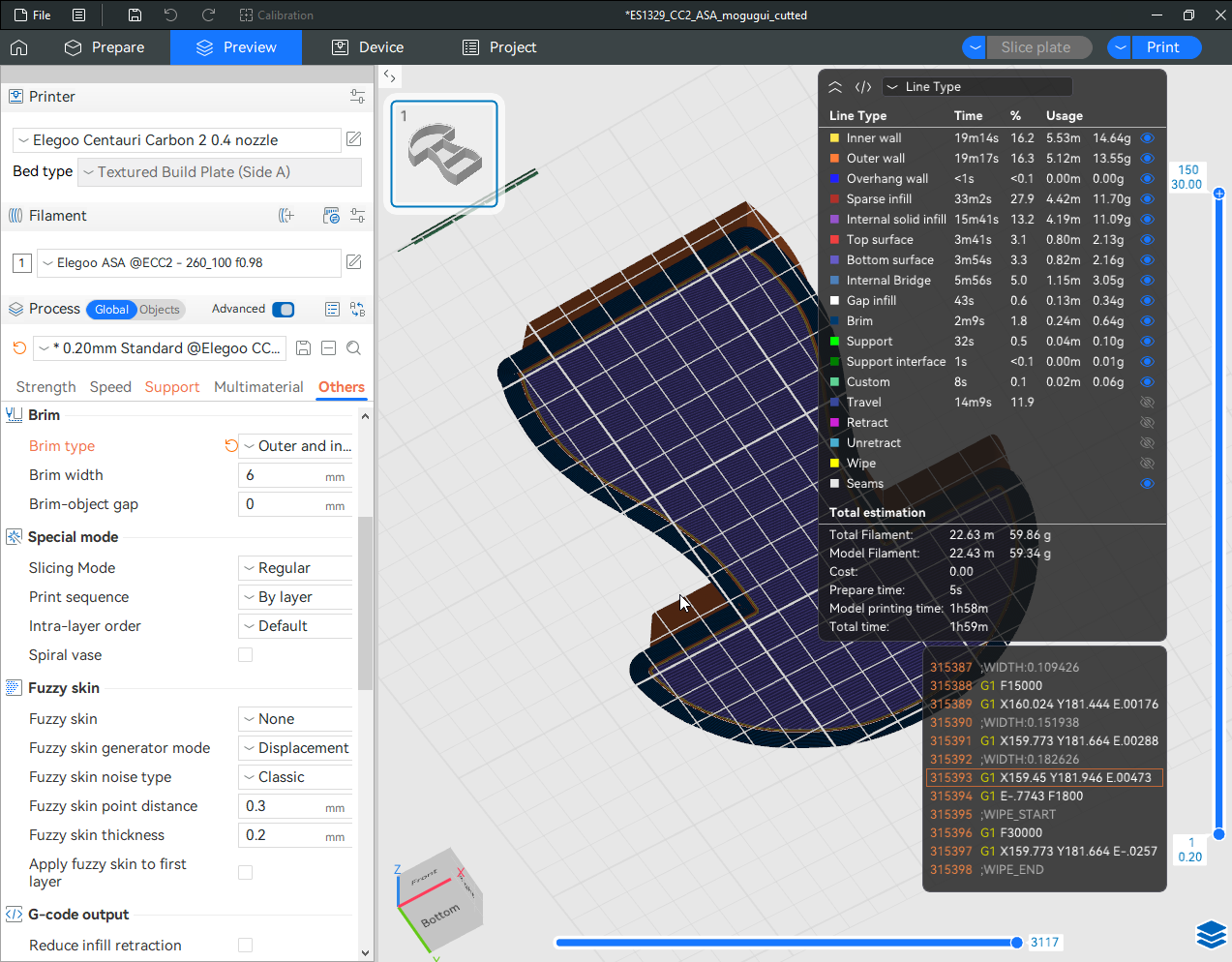Screen dimensions: 1232x962
Task: Click the search icon beside the process preset
Action: [x=354, y=348]
